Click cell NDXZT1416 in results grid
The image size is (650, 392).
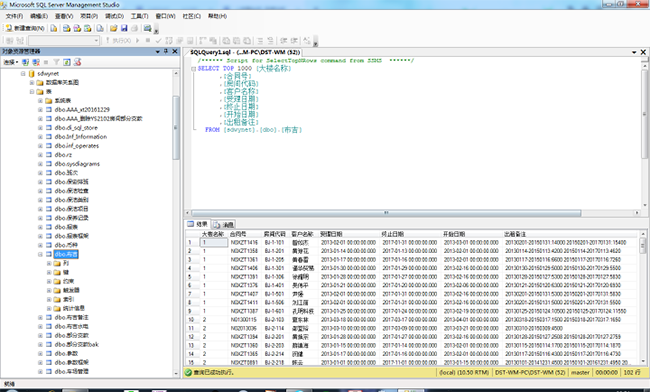coord(245,243)
